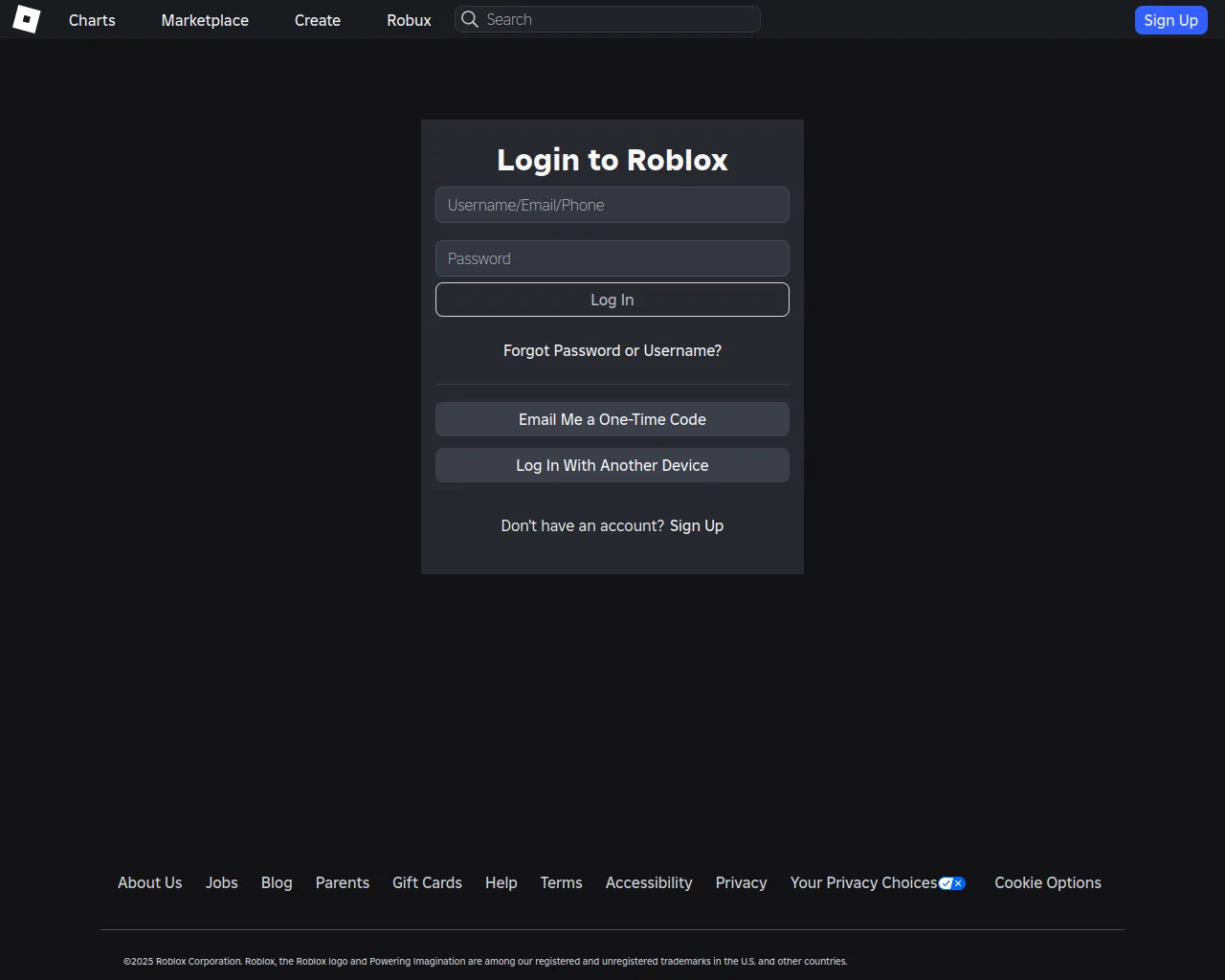Open Cookie Options in footer
This screenshot has width=1225, height=980.
point(1048,882)
